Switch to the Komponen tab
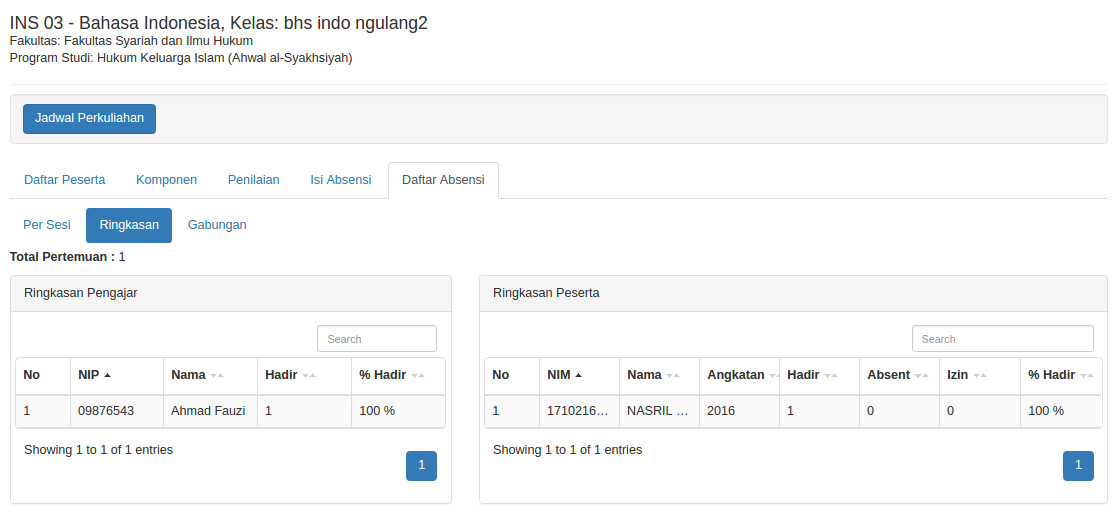1118x515 pixels. tap(166, 180)
